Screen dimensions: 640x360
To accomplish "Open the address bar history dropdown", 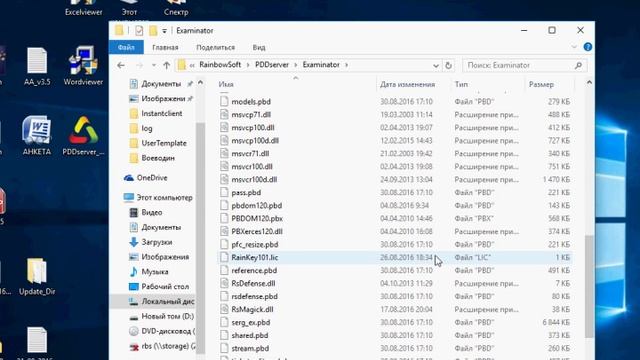I will (x=436, y=65).
